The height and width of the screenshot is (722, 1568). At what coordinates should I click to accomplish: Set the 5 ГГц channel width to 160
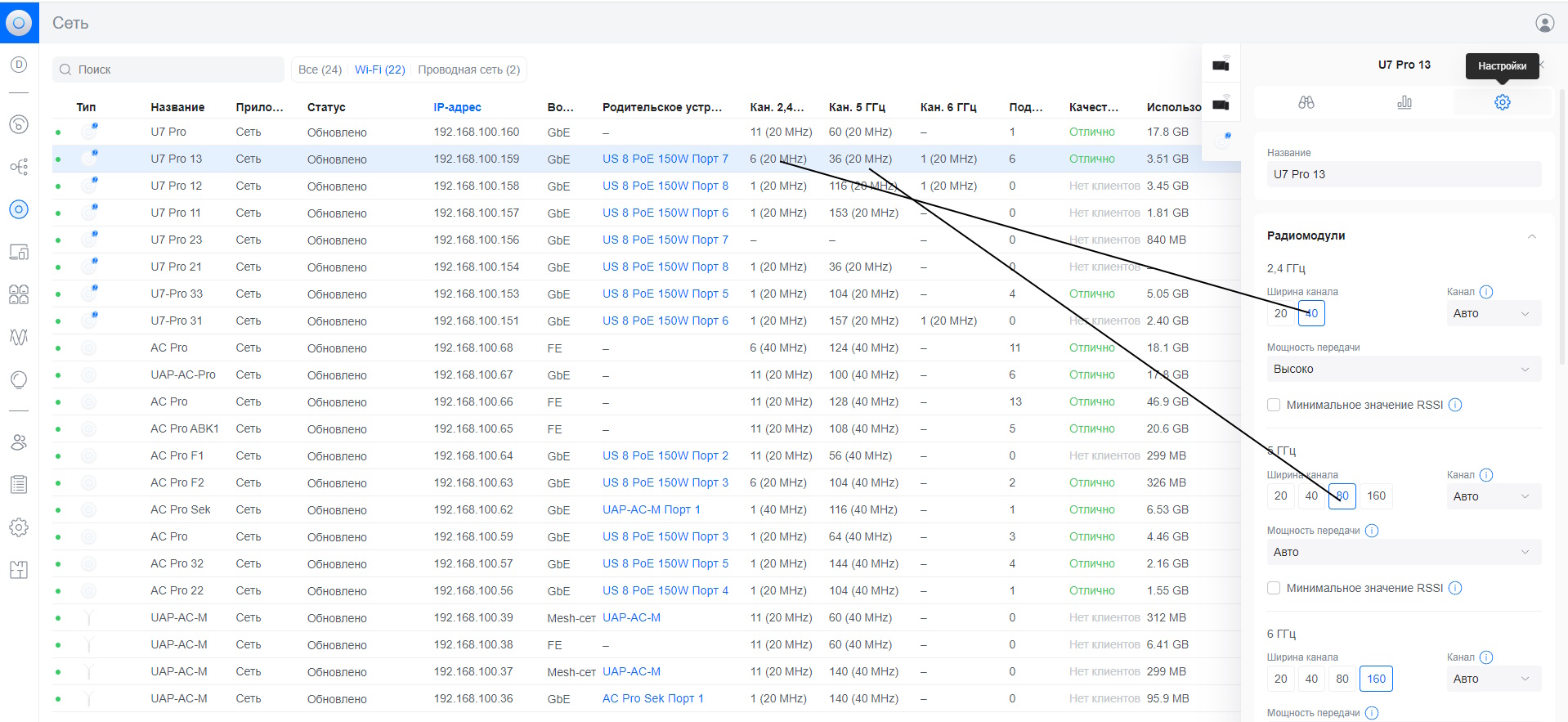pos(1377,496)
